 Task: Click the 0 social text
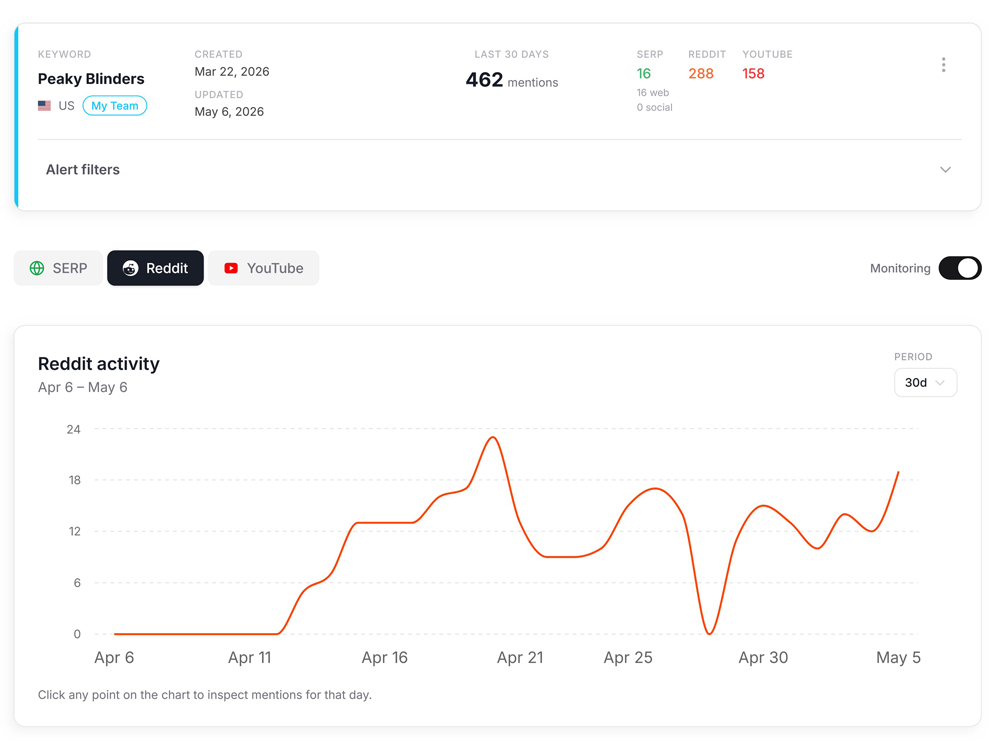(x=654, y=108)
